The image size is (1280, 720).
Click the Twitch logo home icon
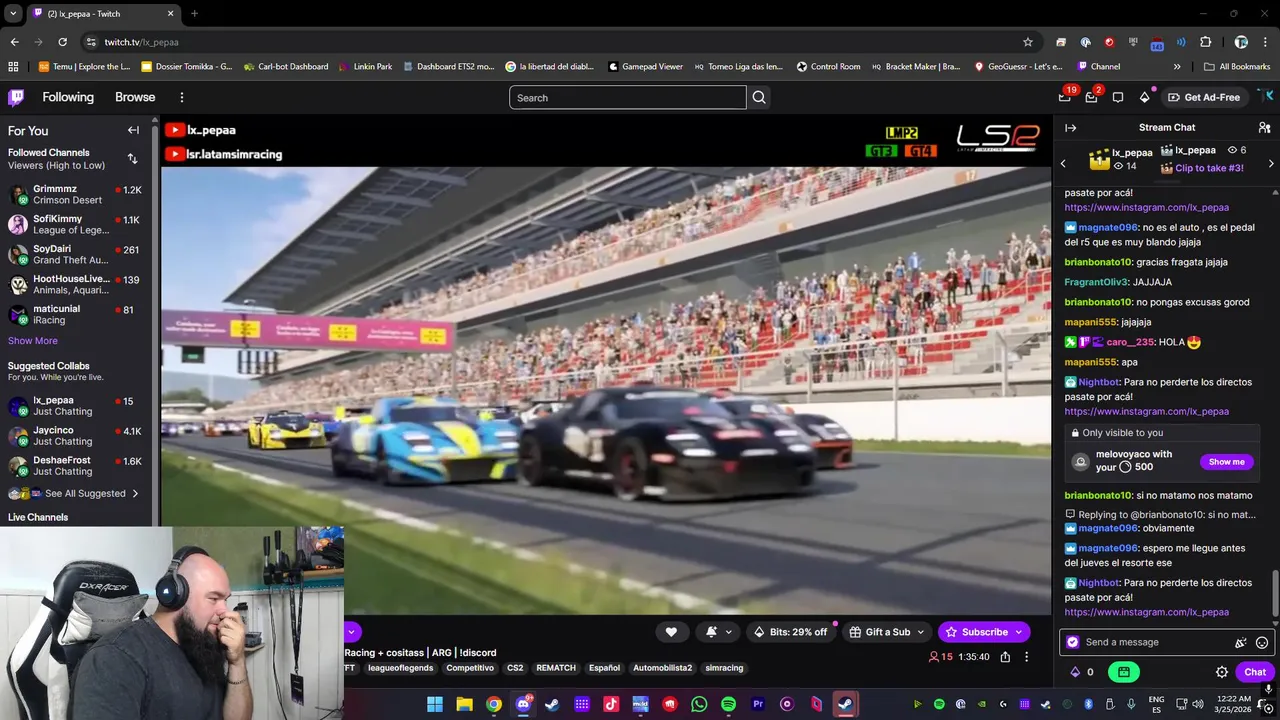16,97
